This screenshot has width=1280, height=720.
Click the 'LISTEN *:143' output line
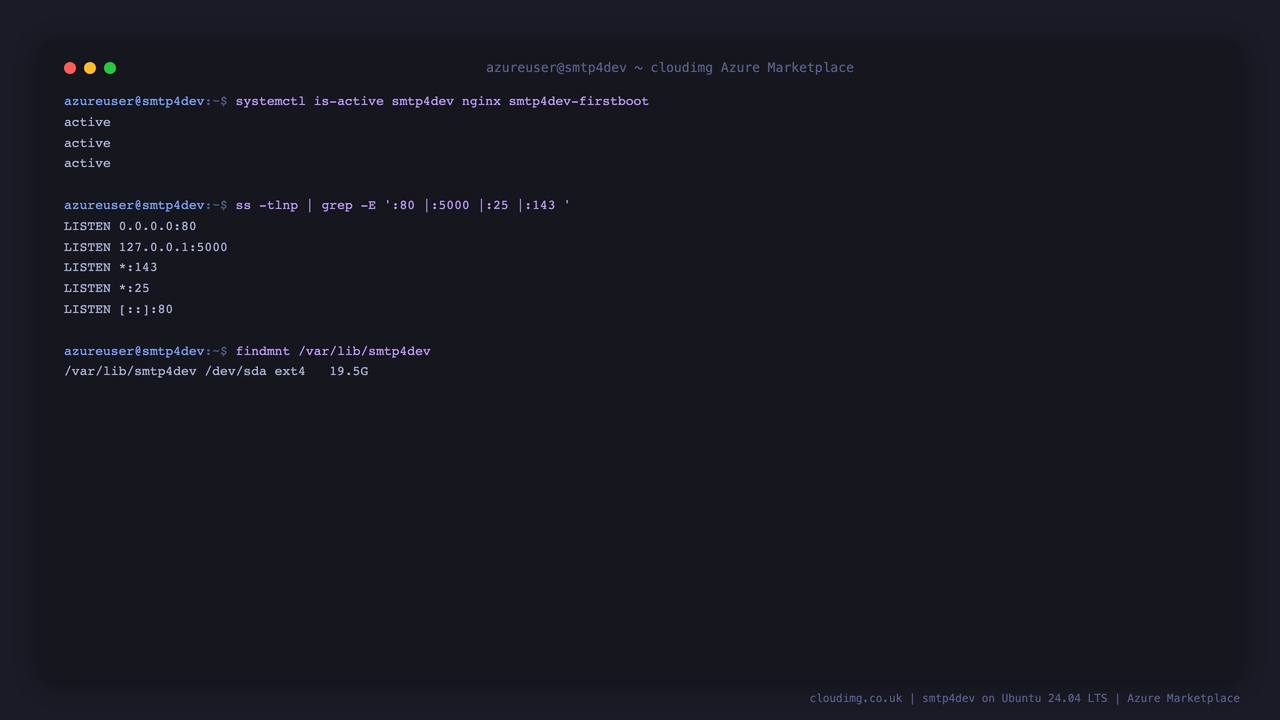pyautogui.click(x=111, y=267)
